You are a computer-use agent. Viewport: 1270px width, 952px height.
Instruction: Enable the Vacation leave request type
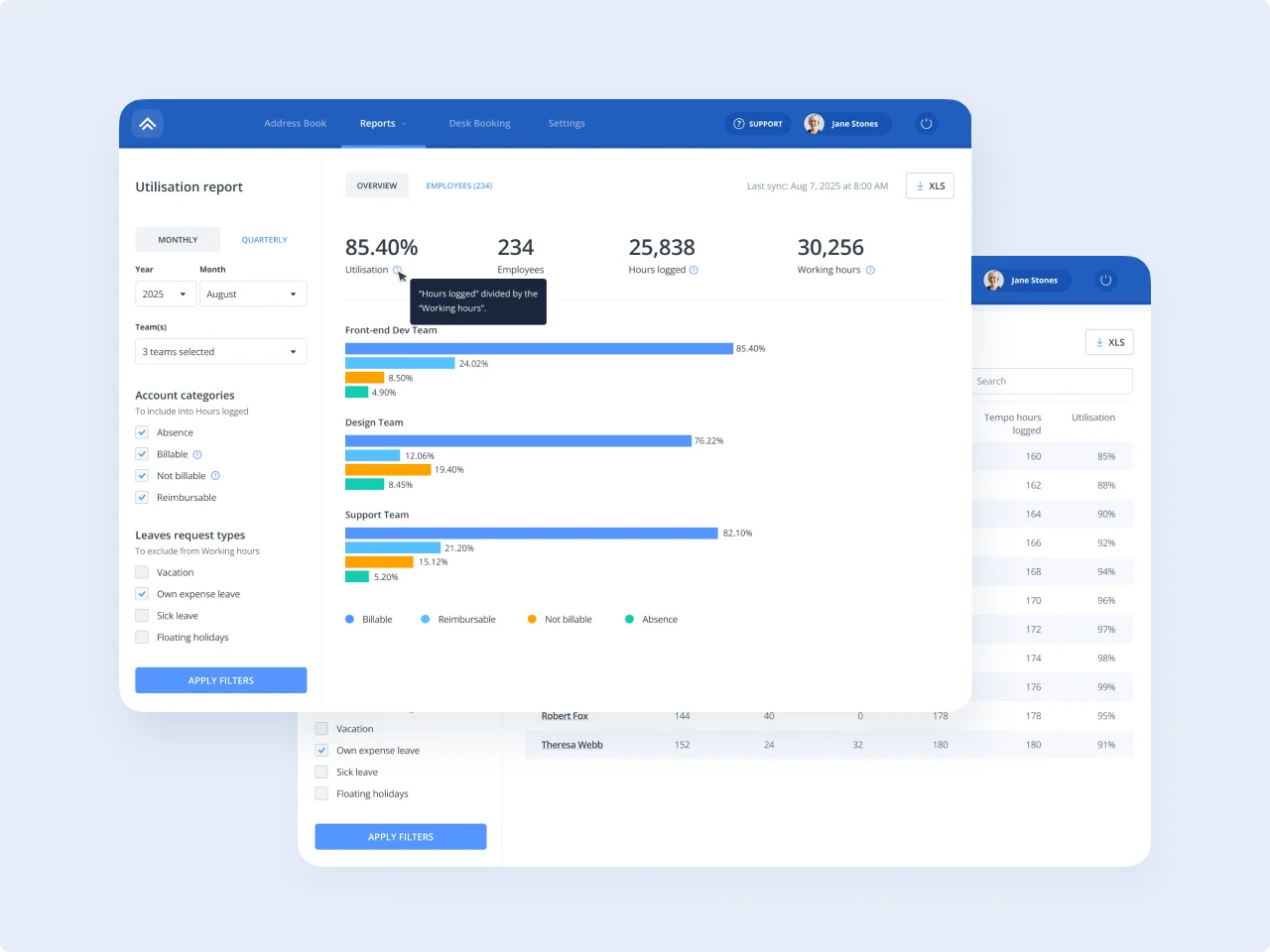[142, 572]
